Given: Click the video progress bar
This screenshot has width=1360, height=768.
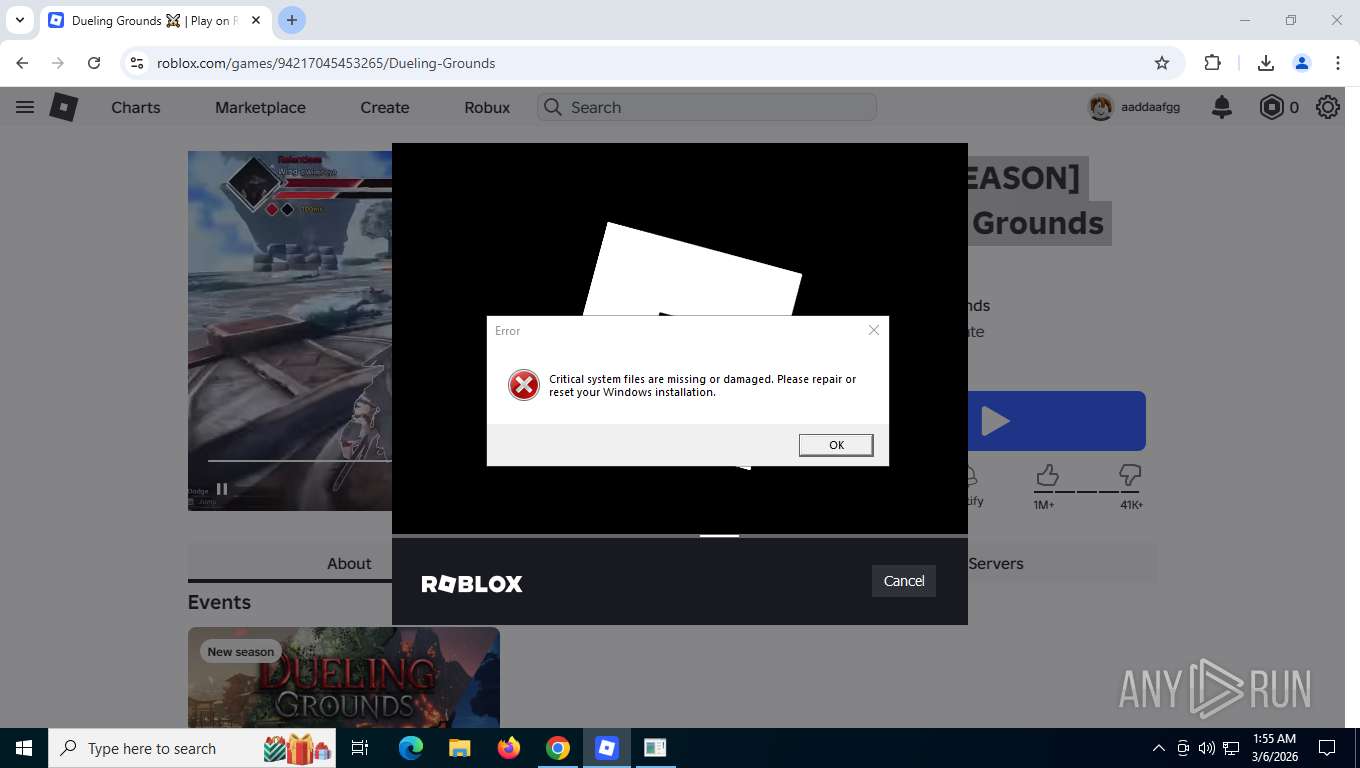Looking at the screenshot, I should coord(300,461).
